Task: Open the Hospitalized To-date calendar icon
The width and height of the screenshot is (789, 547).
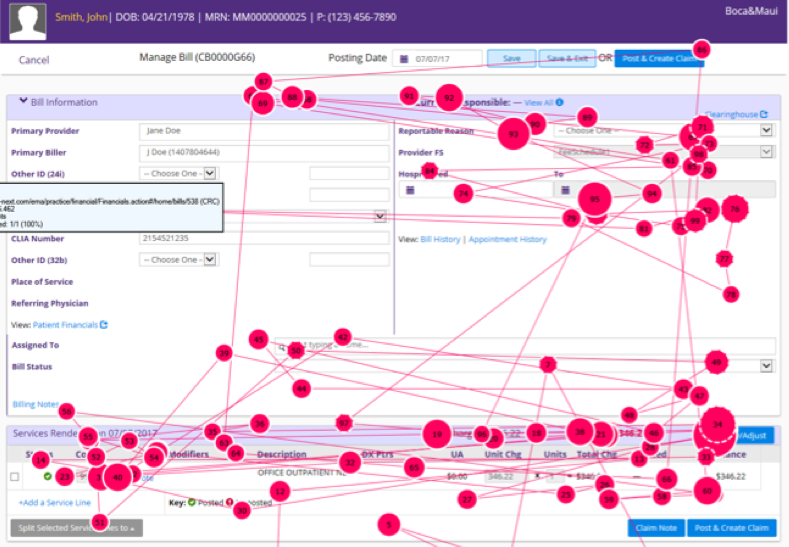Action: (565, 190)
